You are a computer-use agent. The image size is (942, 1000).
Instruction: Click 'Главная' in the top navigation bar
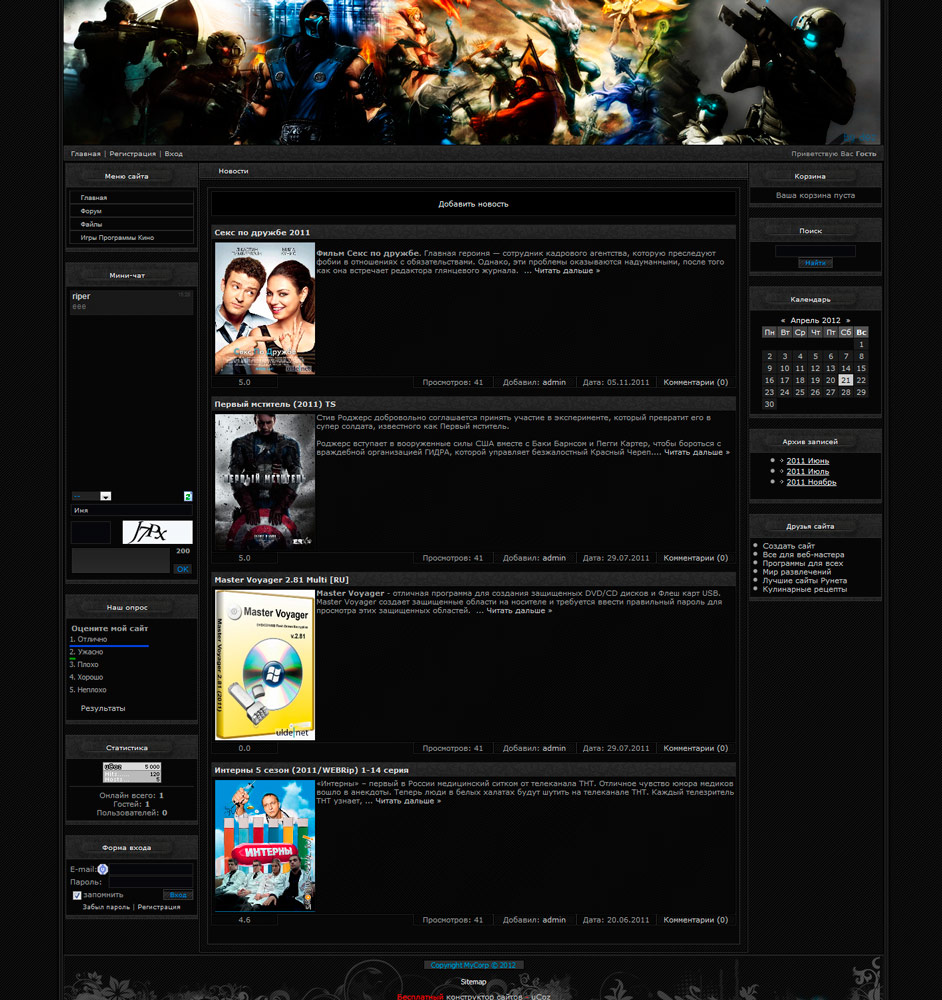click(85, 154)
